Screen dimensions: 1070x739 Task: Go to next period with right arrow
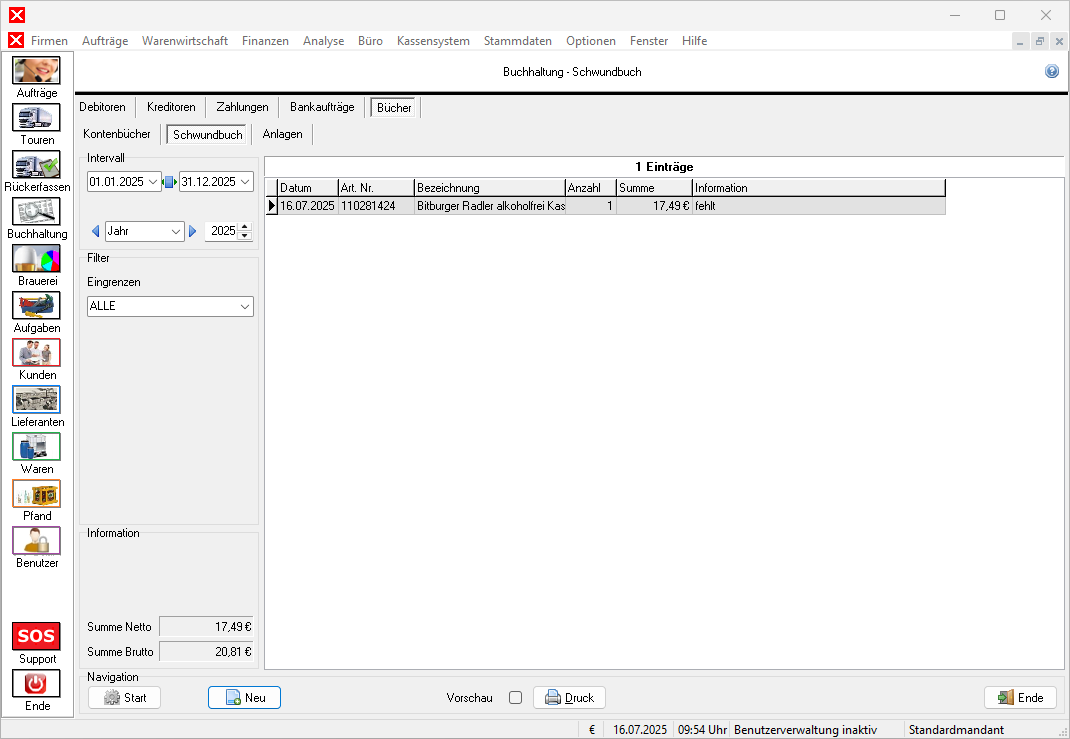pyautogui.click(x=193, y=231)
